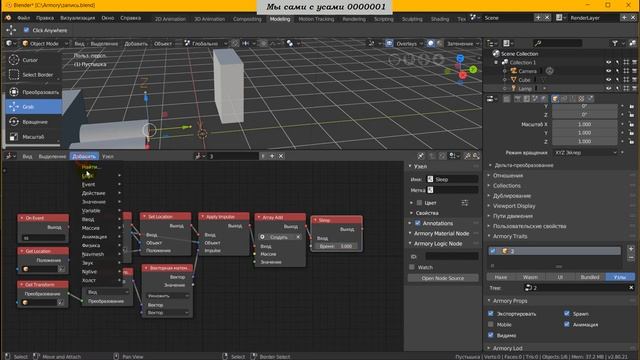Toggle the Overlays button icon
This screenshot has width=640, height=360.
pos(389,44)
